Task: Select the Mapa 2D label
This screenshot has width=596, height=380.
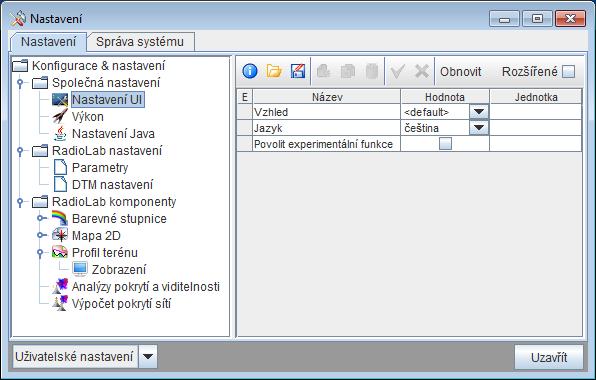Action: coord(96,236)
